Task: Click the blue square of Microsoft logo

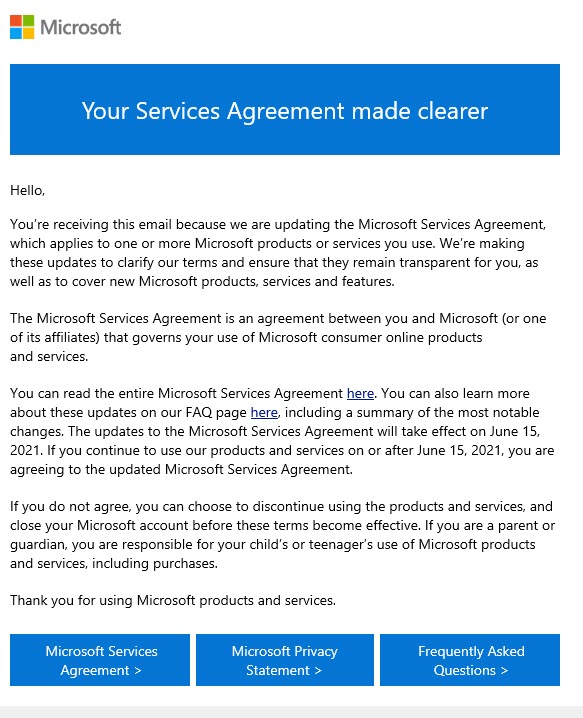Action: pos(16,33)
